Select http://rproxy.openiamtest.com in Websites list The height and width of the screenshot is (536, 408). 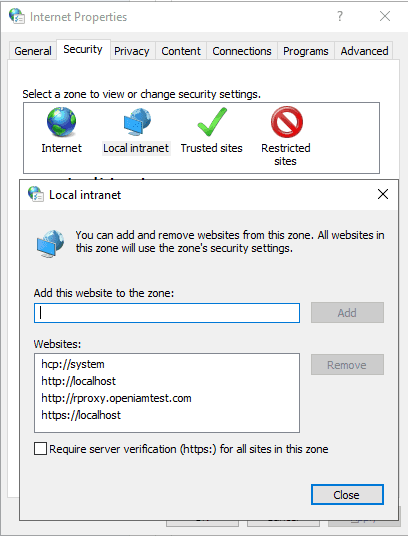(x=116, y=398)
